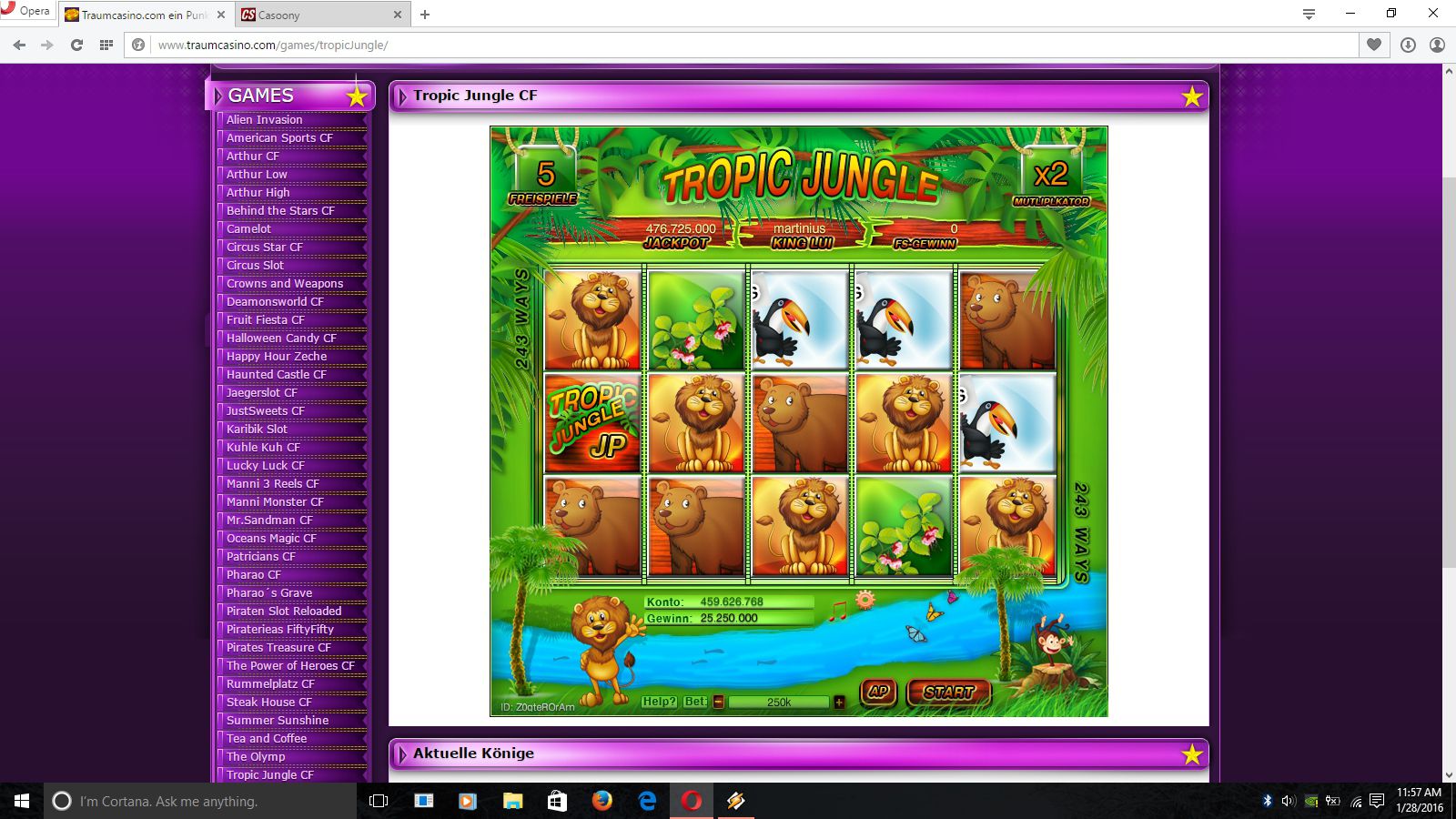Screen dimensions: 1456x819
Task: Close the Traumcasino.com tab
Action: [x=220, y=15]
